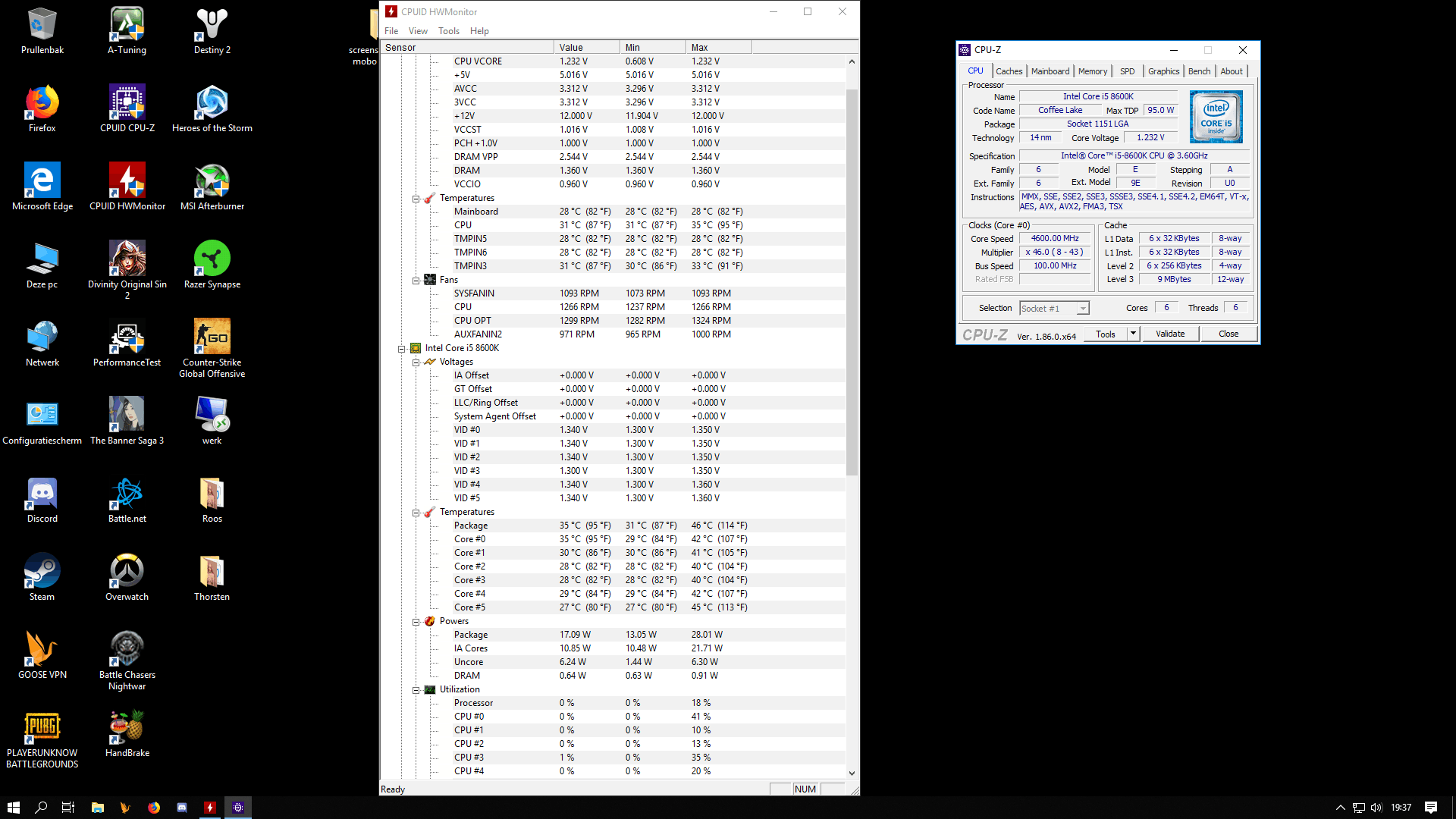Switch to Memory tab in CPU-Z

pyautogui.click(x=1093, y=71)
